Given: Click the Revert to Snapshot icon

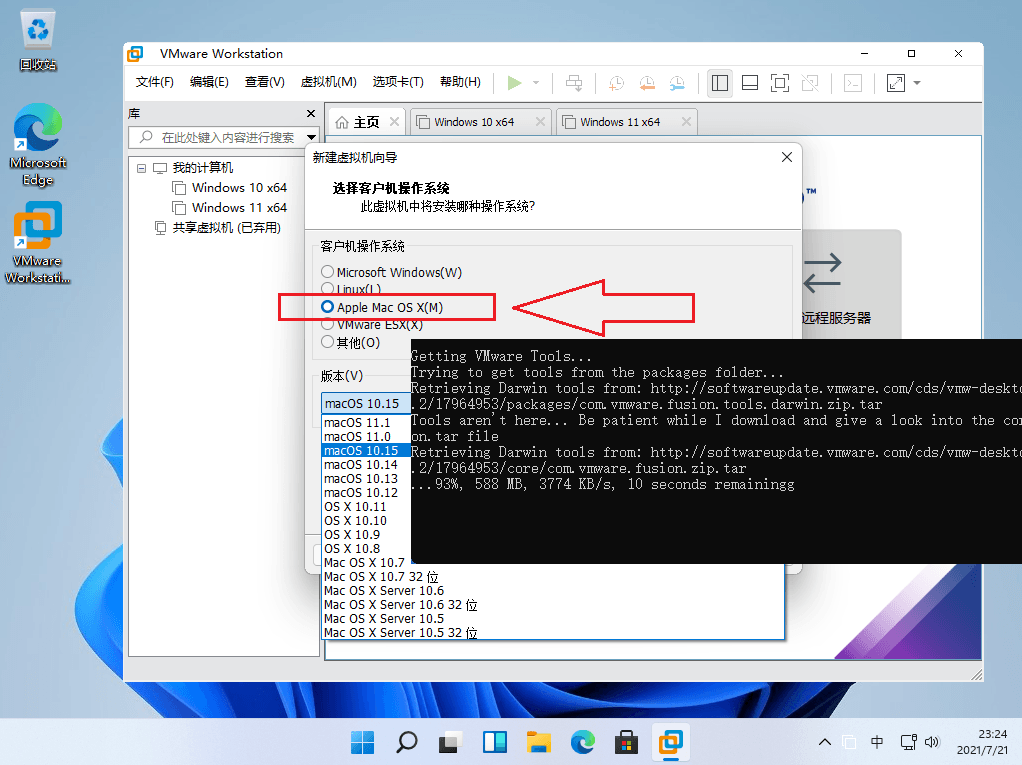Looking at the screenshot, I should tap(647, 83).
